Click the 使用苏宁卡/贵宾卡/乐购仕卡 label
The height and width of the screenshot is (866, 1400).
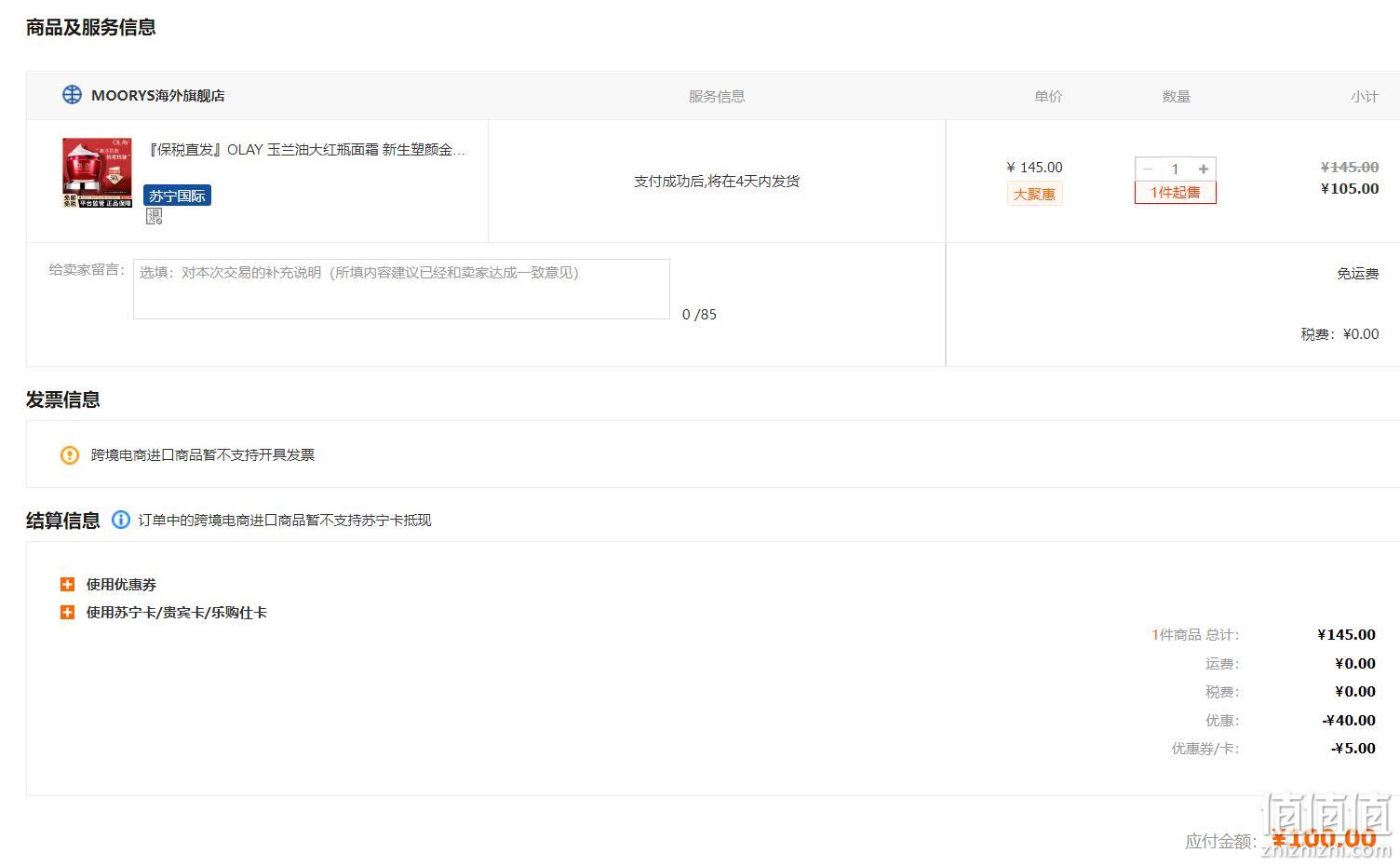pyautogui.click(x=177, y=613)
